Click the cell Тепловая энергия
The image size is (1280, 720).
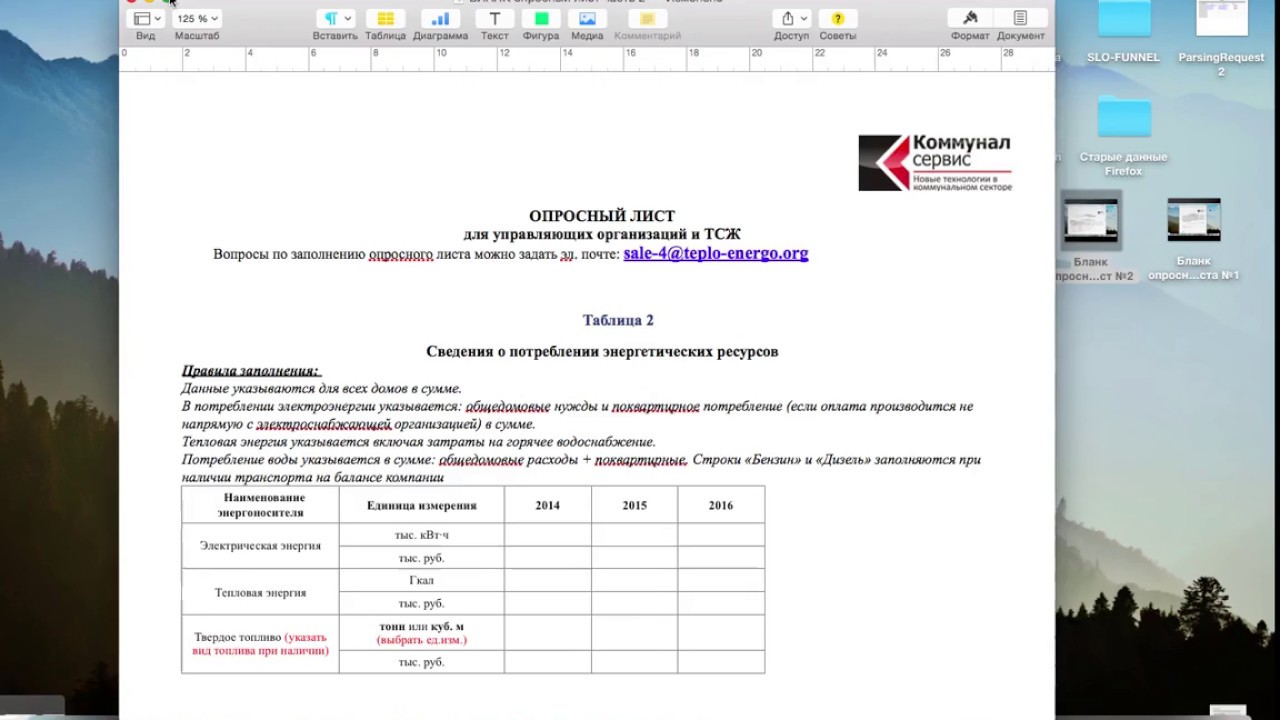260,592
